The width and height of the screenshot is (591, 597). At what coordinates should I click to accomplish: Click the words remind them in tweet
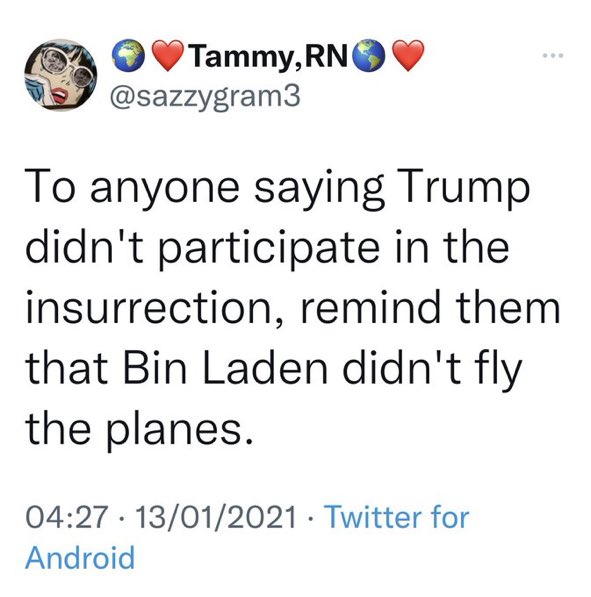pos(430,307)
